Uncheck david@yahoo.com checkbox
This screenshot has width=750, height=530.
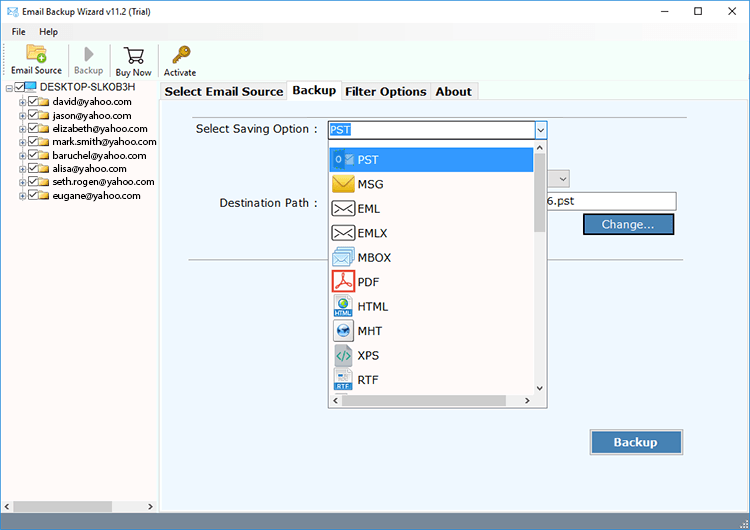(x=33, y=101)
